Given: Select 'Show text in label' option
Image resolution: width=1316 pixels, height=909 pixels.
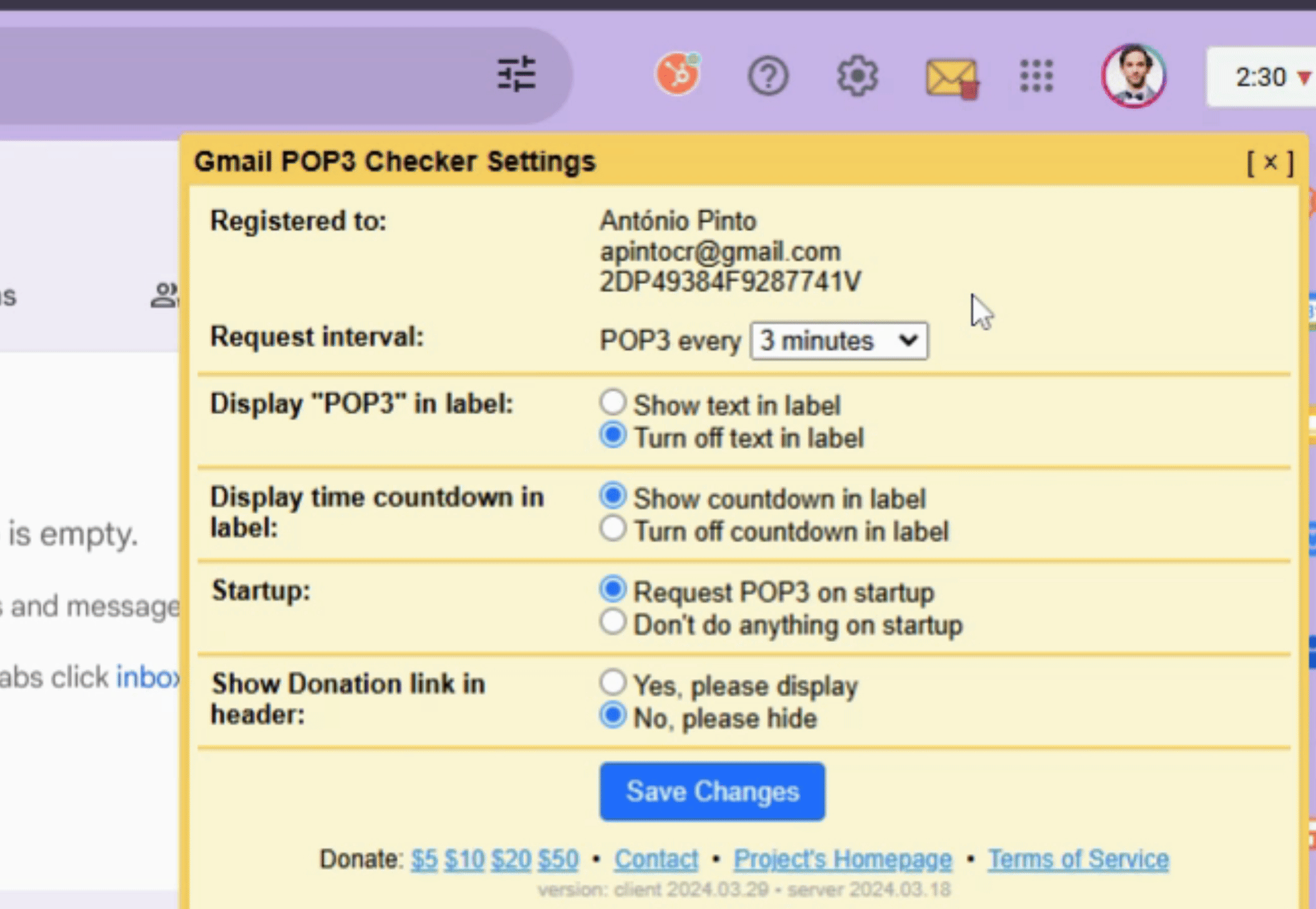Looking at the screenshot, I should pyautogui.click(x=613, y=402).
